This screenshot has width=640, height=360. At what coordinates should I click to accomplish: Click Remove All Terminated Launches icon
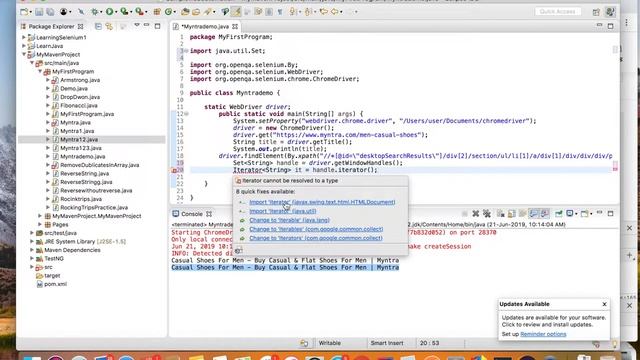pos(487,213)
